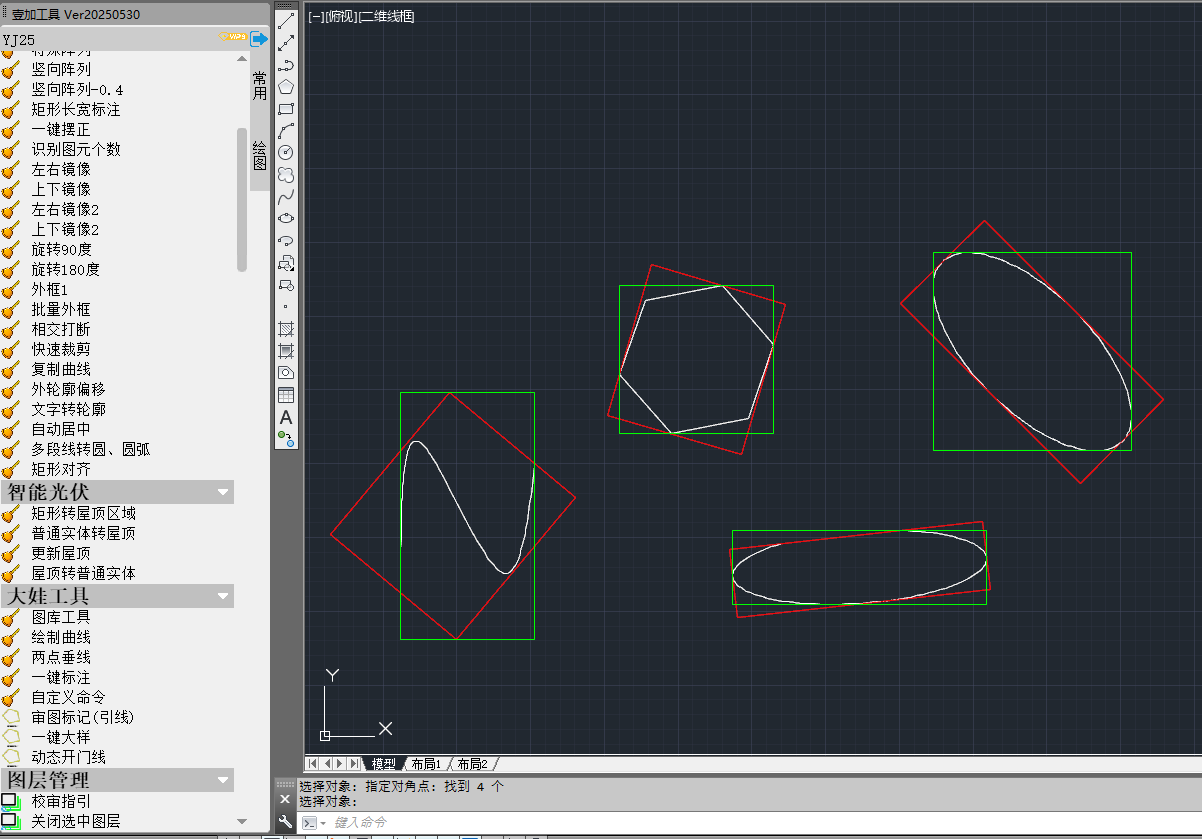The height and width of the screenshot is (839, 1202).
Task: Click 多段线转圆、圆弧 in the tool list
Action: (x=91, y=449)
